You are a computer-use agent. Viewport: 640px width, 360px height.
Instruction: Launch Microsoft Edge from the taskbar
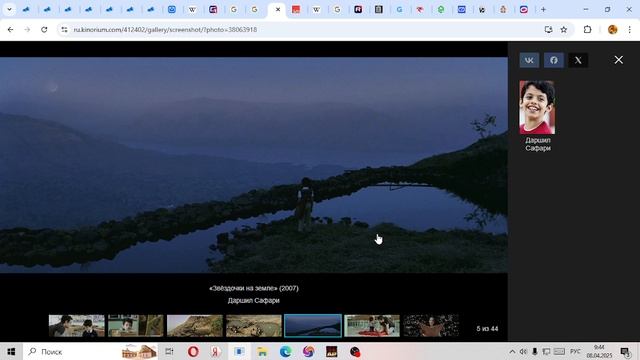tap(286, 351)
